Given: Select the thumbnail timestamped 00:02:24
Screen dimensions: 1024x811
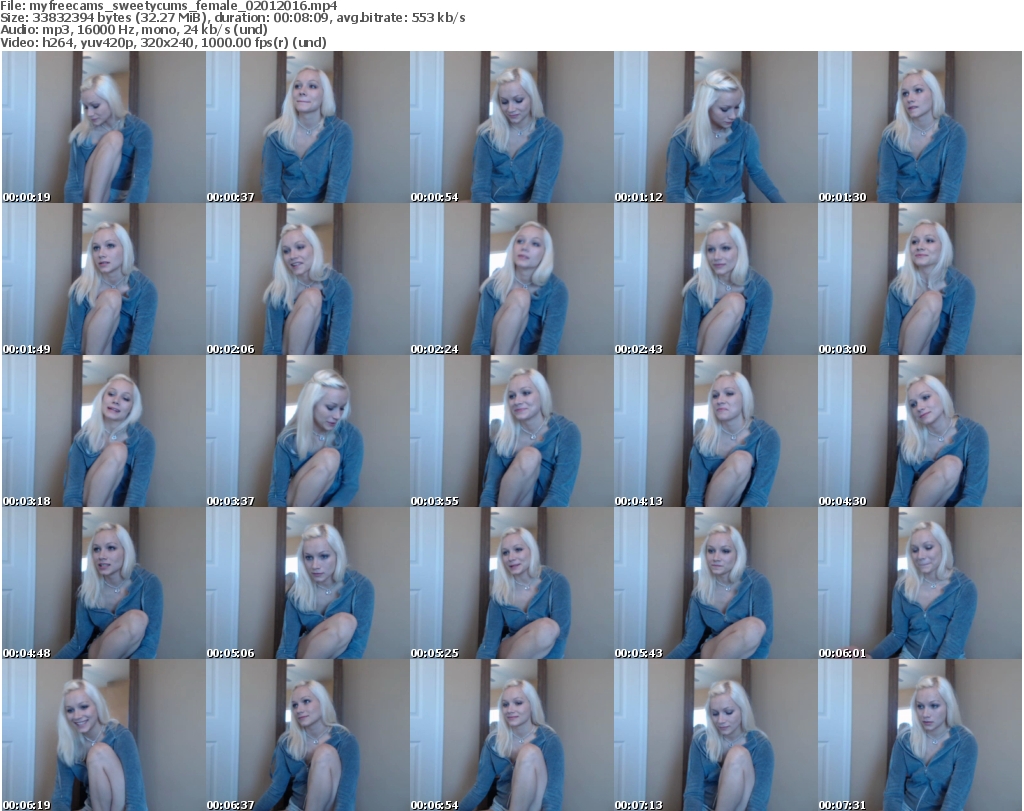Looking at the screenshot, I should [511, 279].
